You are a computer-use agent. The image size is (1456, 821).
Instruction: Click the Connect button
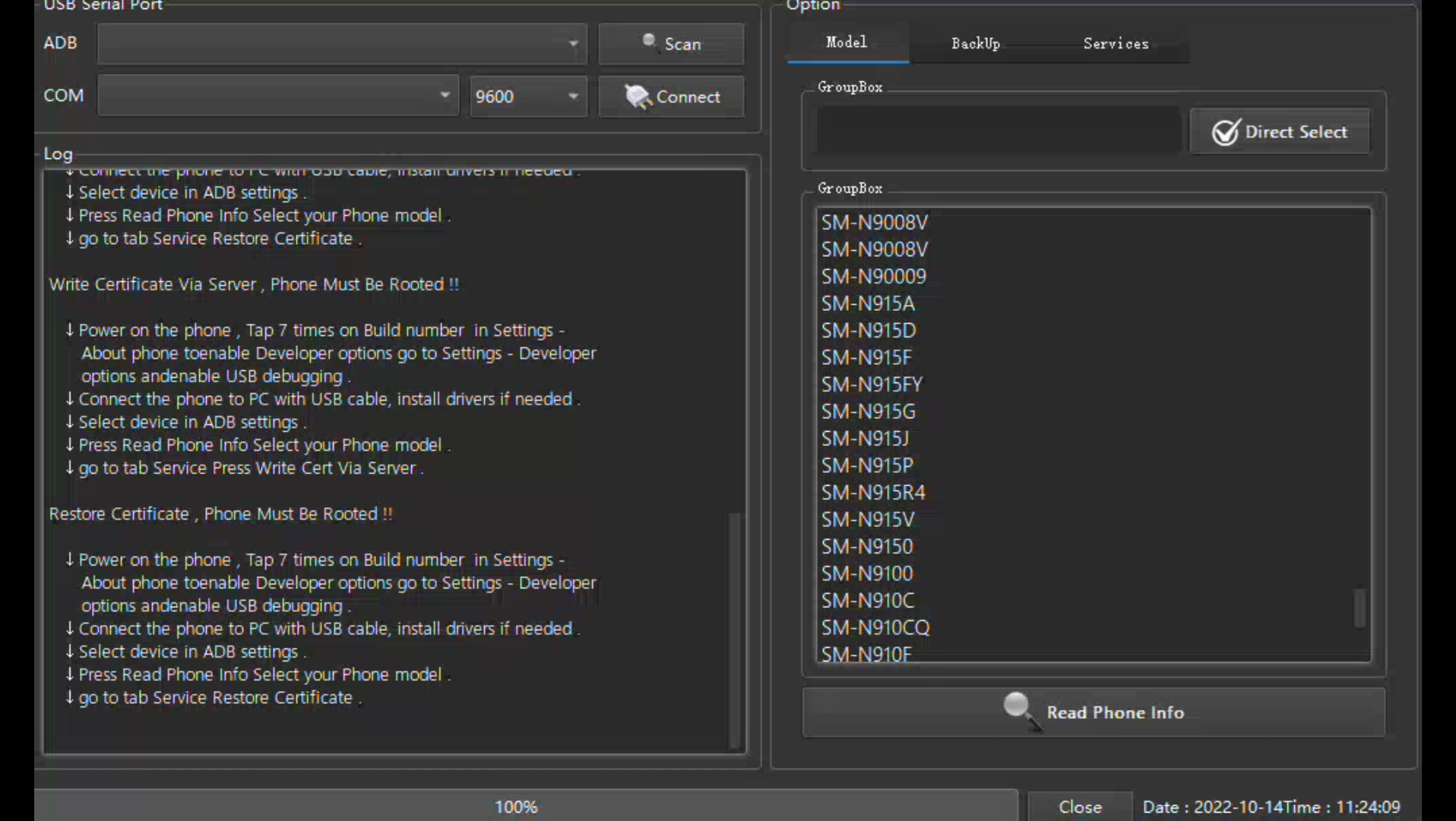(671, 97)
